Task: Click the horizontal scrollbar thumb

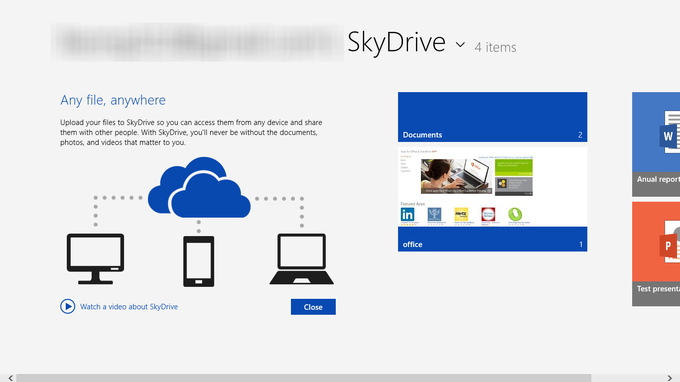Action: pyautogui.click(x=304, y=378)
